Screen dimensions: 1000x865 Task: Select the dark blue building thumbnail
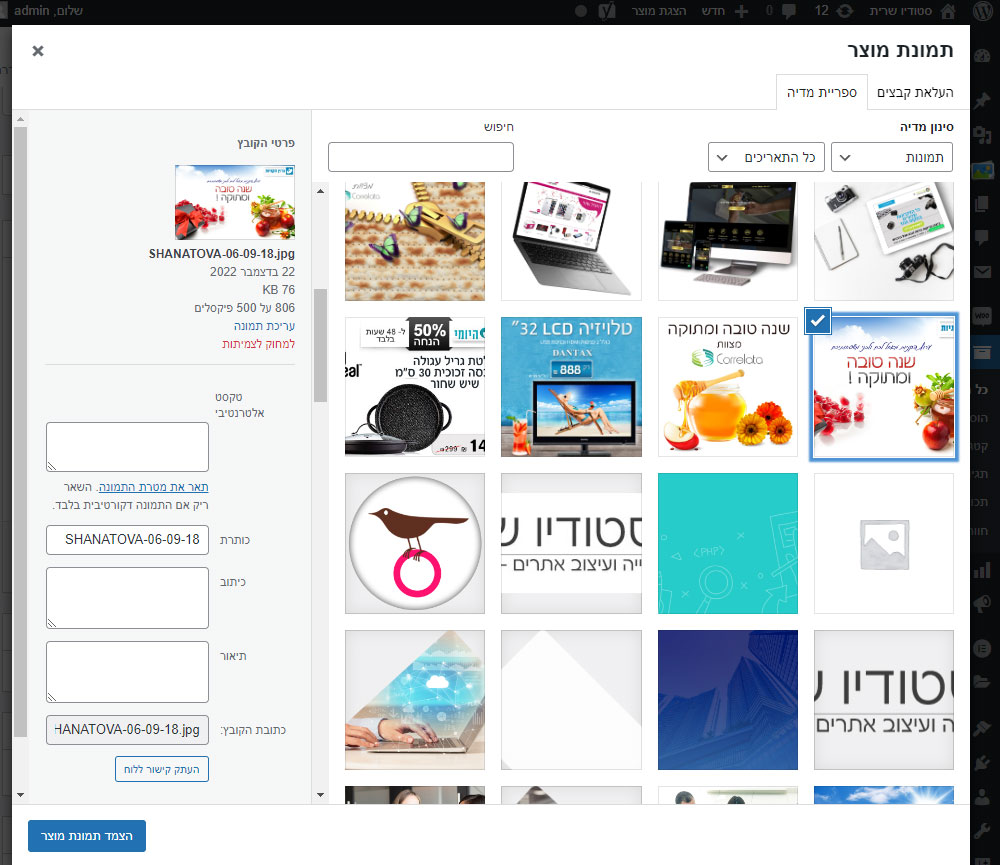pyautogui.click(x=728, y=700)
